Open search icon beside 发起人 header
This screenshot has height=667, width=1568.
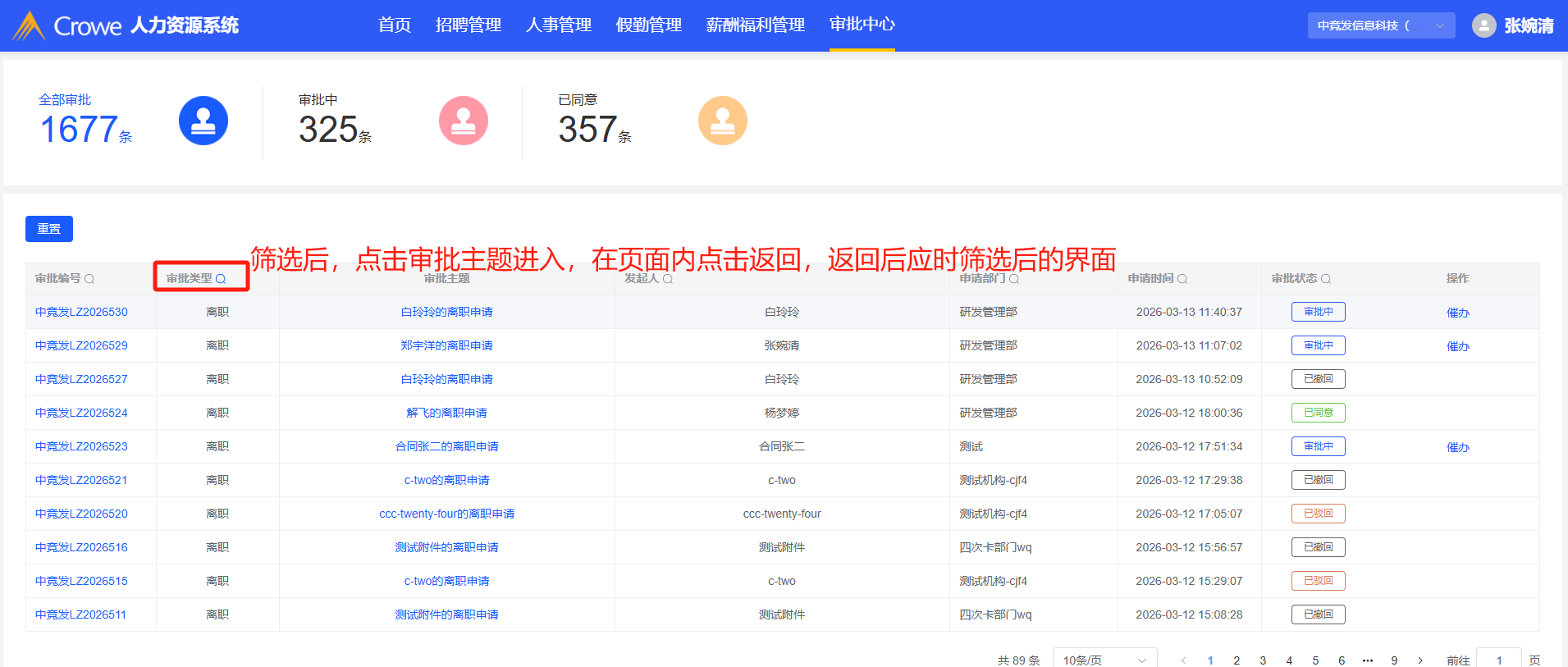(668, 279)
